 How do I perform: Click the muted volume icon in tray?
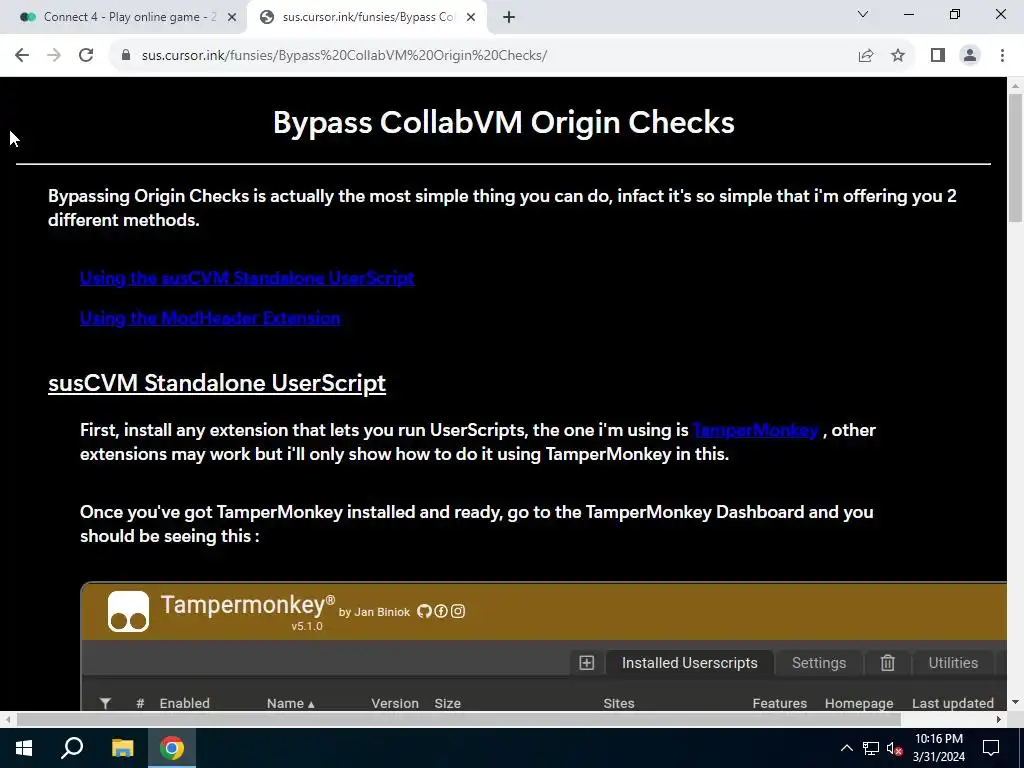pos(894,748)
